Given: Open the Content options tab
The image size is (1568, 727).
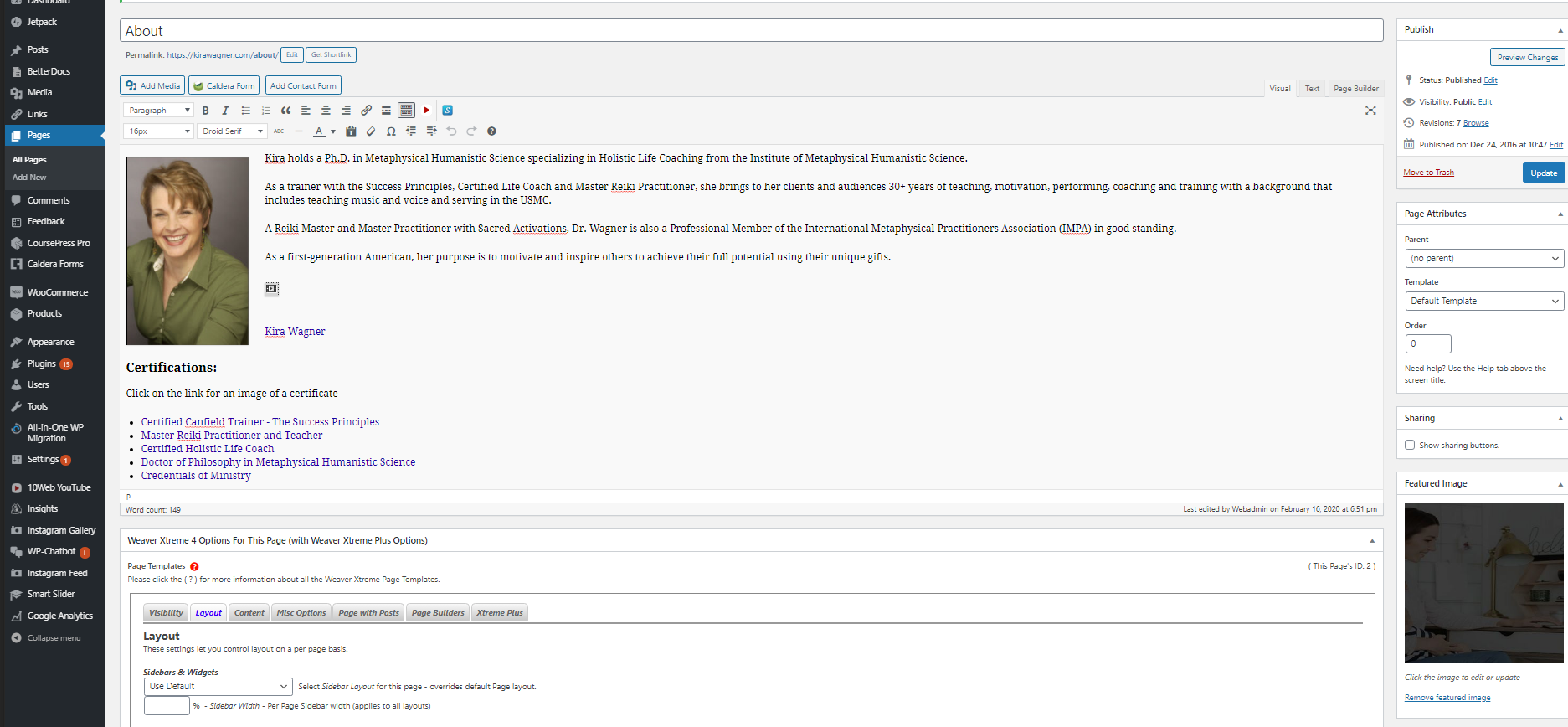Looking at the screenshot, I should tap(249, 613).
